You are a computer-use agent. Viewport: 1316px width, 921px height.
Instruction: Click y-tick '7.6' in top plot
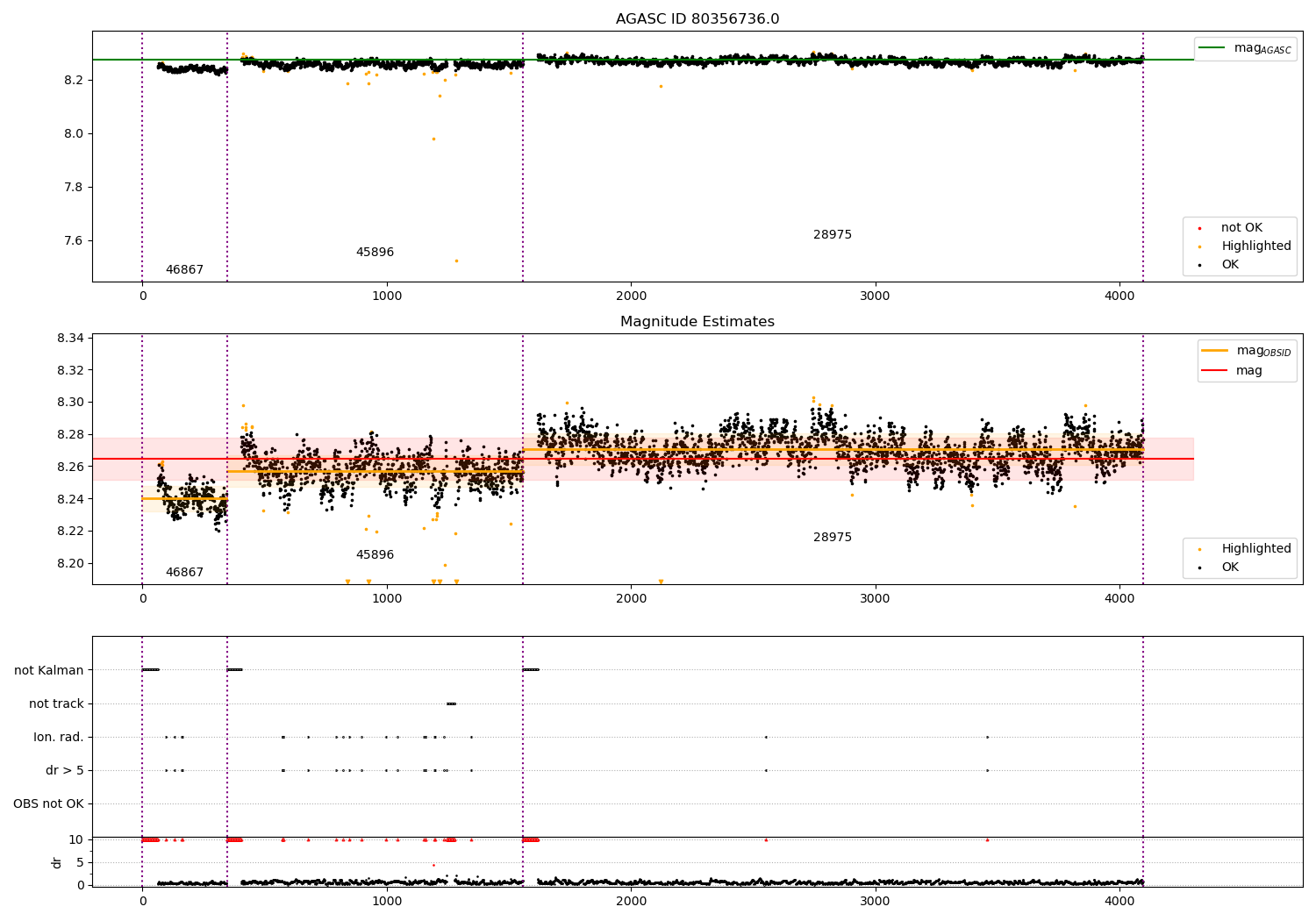(x=74, y=241)
